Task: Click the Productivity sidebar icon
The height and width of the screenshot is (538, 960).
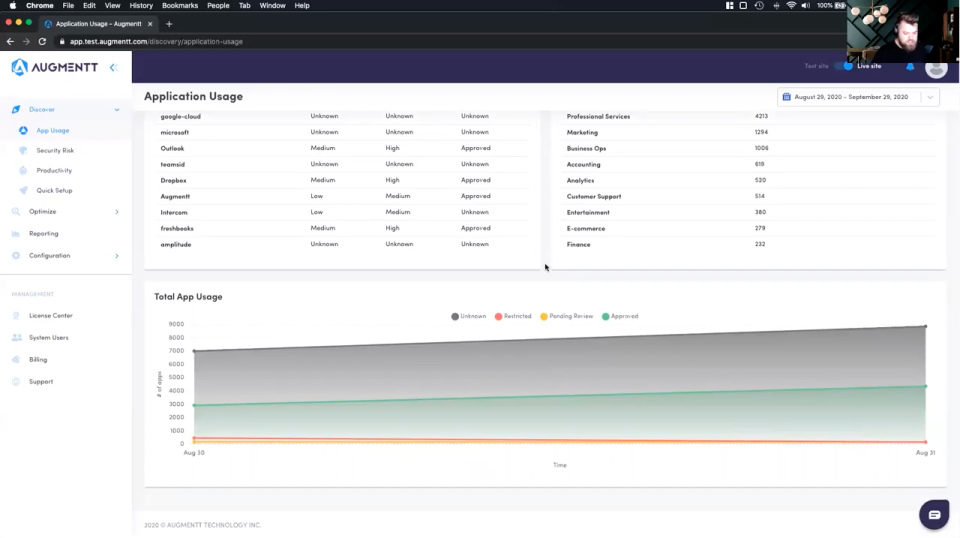Action: coord(23,171)
